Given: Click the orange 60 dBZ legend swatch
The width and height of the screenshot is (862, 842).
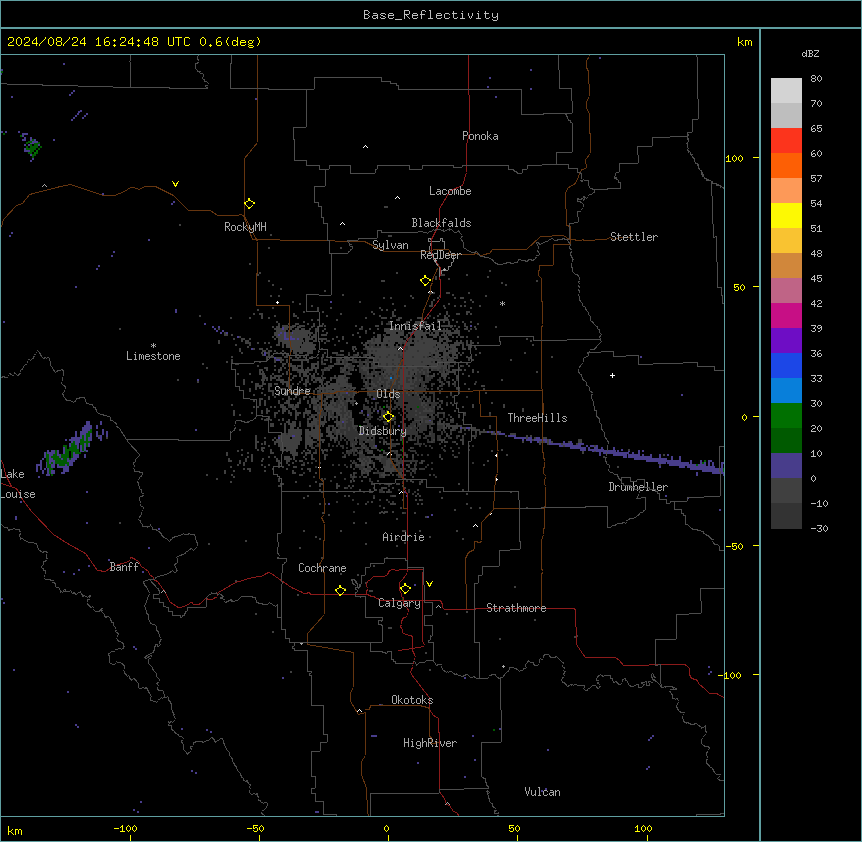Looking at the screenshot, I should (786, 165).
